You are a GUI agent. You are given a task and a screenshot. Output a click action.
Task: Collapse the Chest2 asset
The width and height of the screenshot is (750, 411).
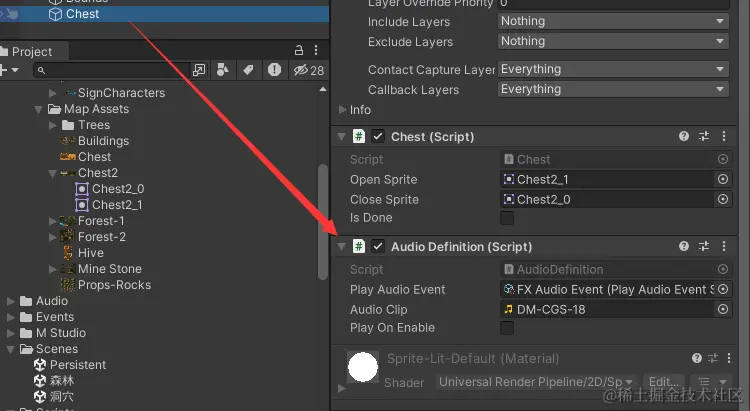53,173
